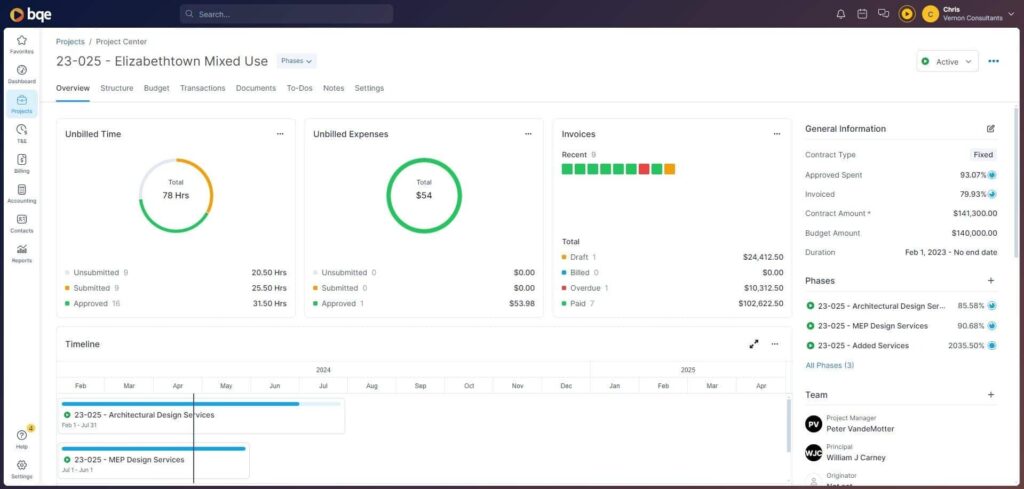Open Unbilled Time card options menu

pos(280,134)
